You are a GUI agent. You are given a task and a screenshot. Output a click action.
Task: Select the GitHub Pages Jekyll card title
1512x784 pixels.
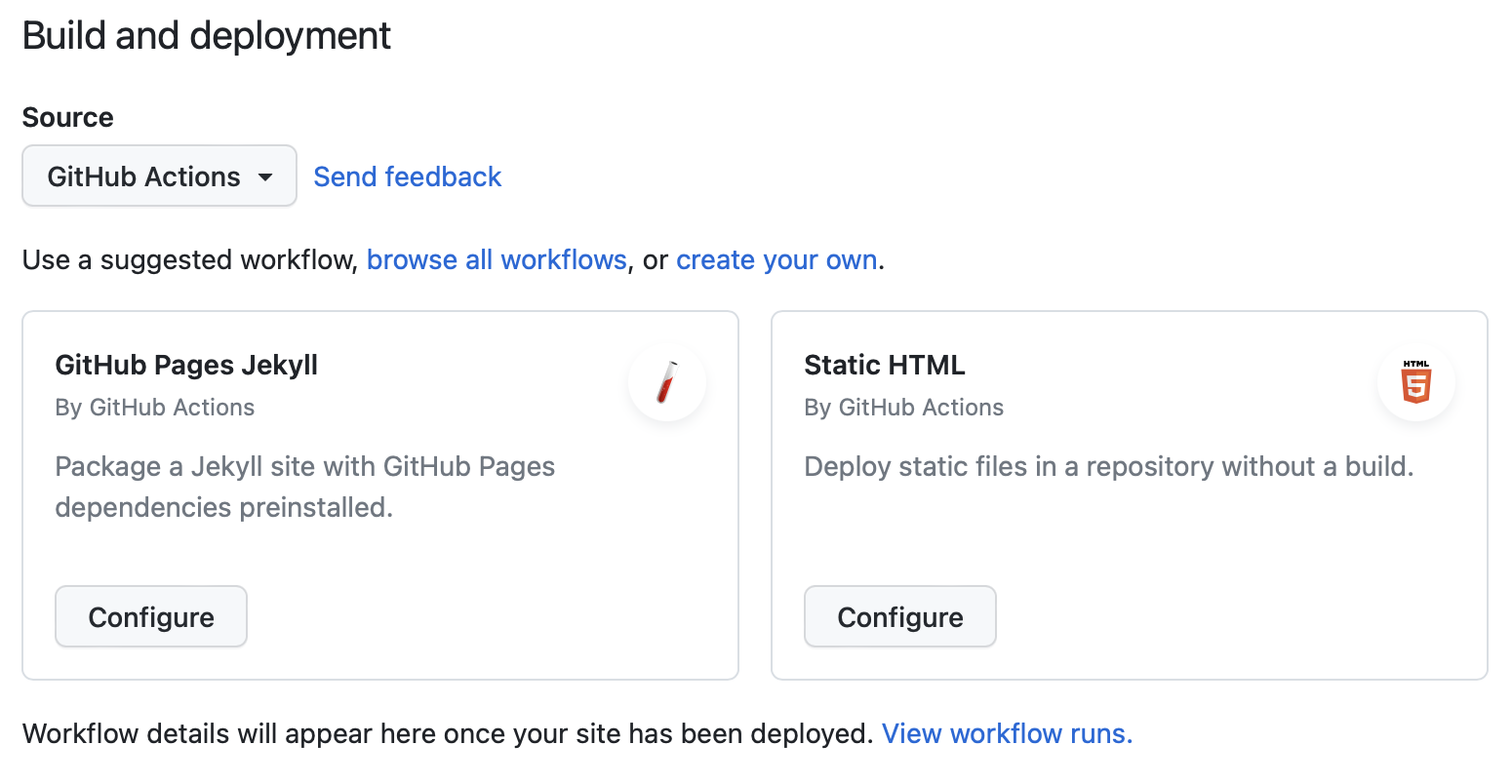pyautogui.click(x=186, y=365)
